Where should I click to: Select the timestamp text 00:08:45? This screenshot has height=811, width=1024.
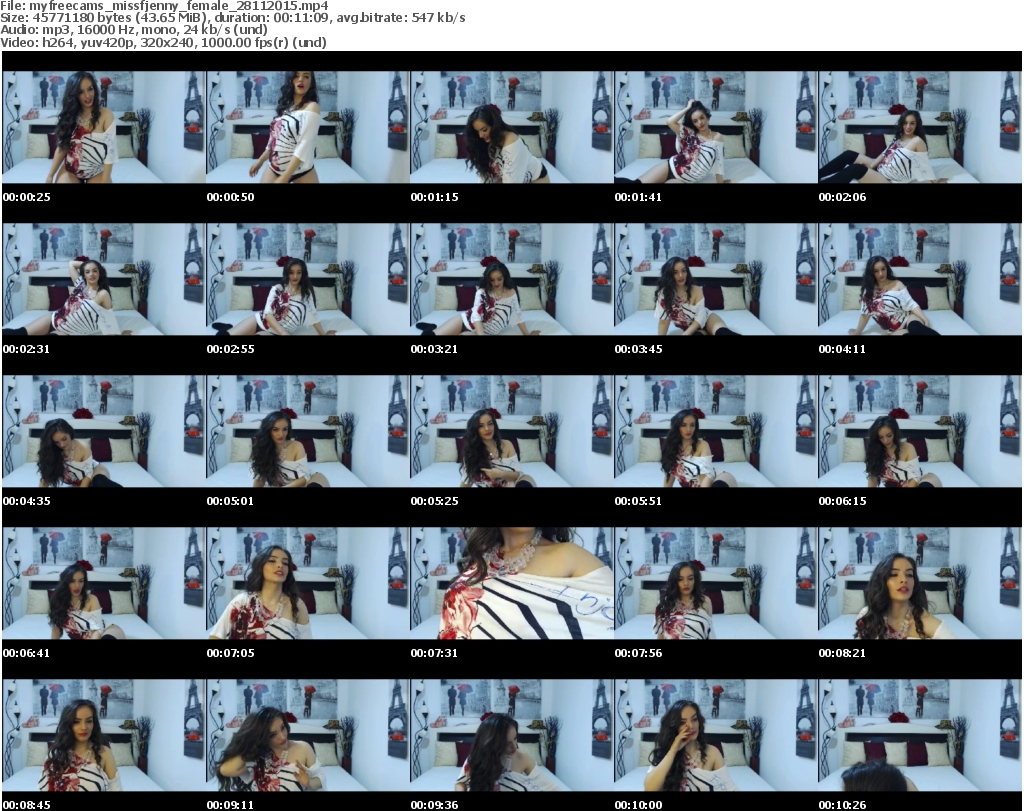pyautogui.click(x=27, y=804)
